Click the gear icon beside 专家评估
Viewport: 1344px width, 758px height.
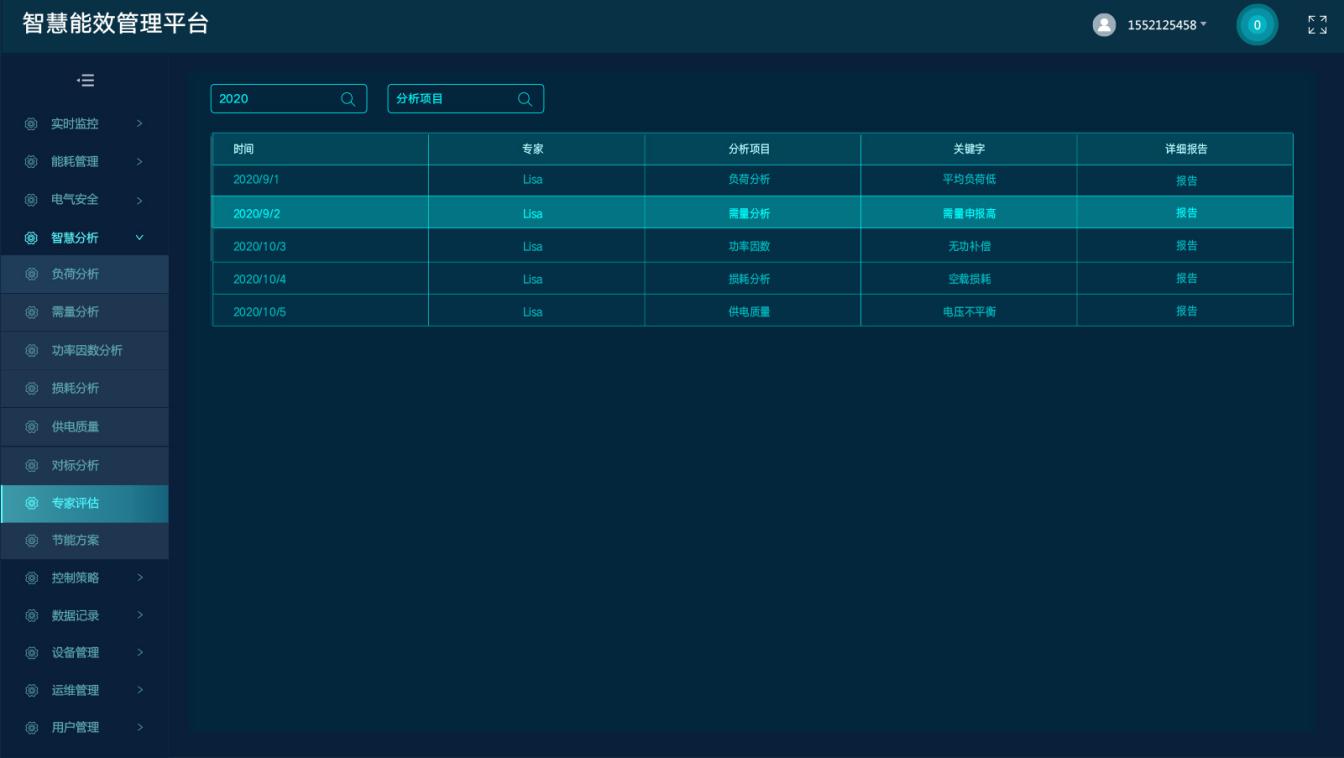pyautogui.click(x=31, y=504)
